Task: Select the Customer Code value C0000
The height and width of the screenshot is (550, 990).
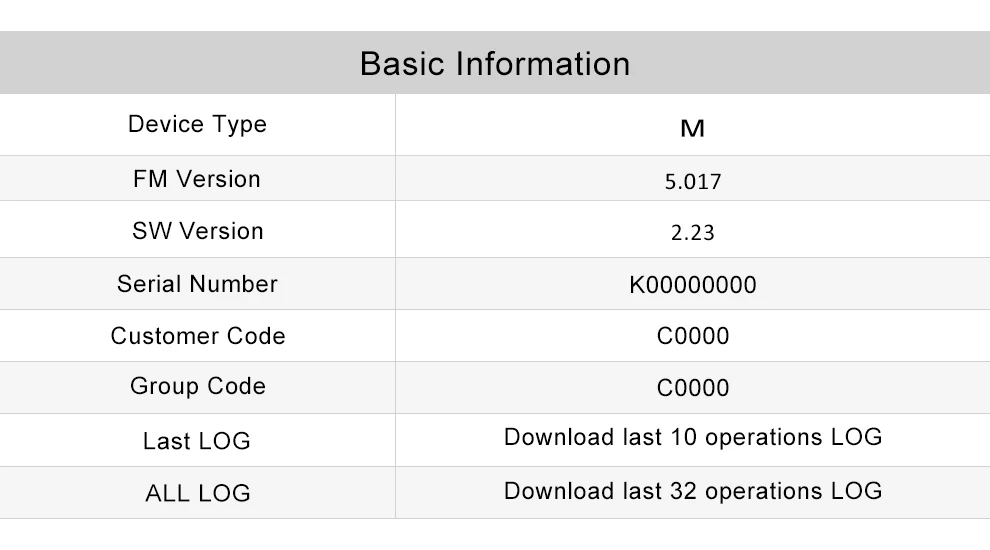Action: pos(693,336)
